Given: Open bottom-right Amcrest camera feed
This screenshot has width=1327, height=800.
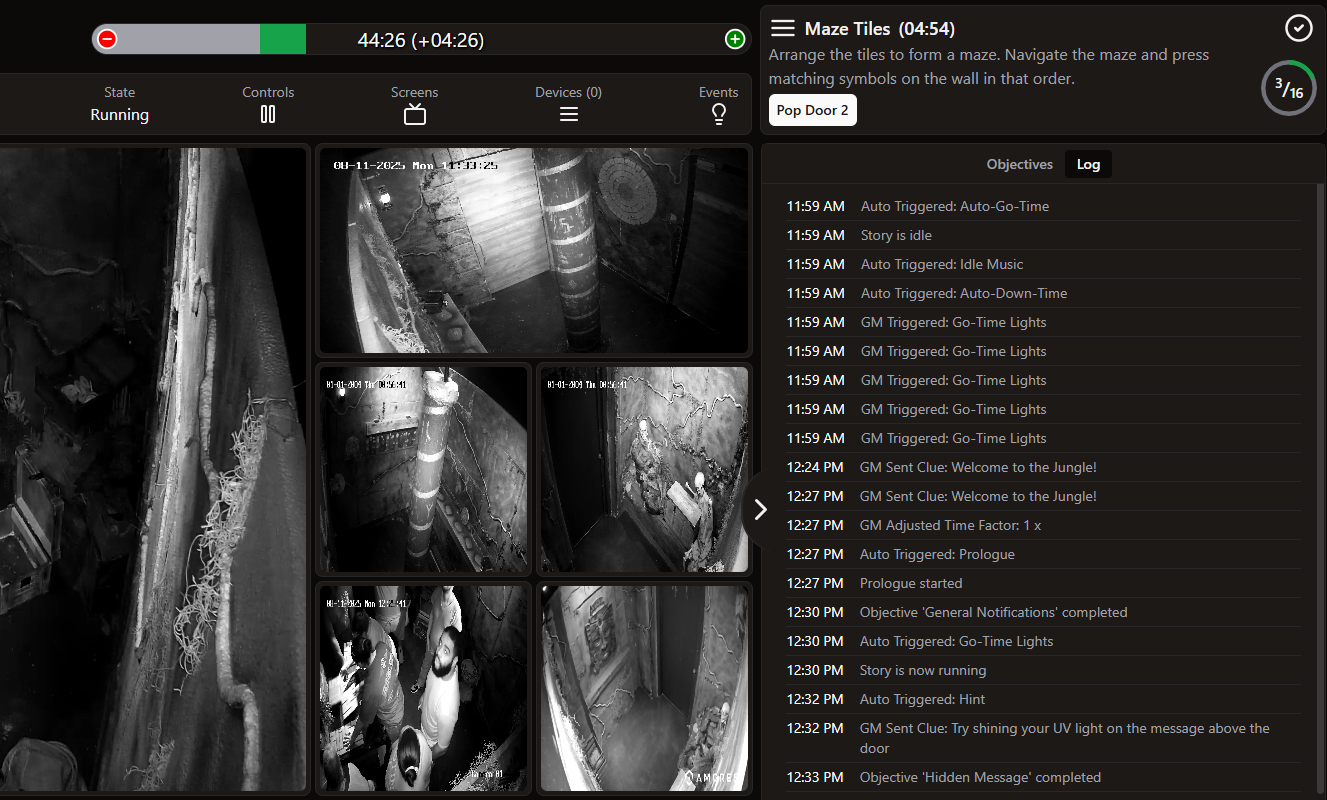Looking at the screenshot, I should [x=643, y=688].
